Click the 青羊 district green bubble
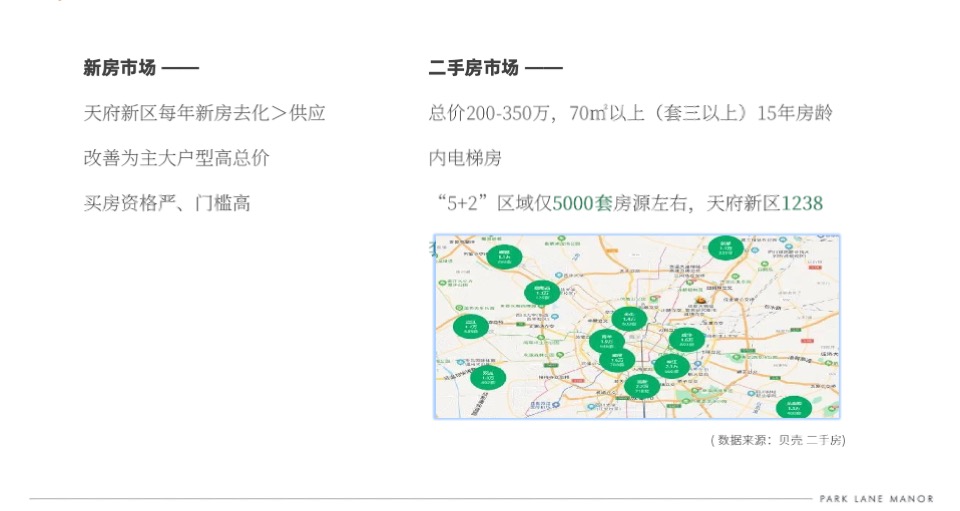The height and width of the screenshot is (511, 960). (606, 341)
